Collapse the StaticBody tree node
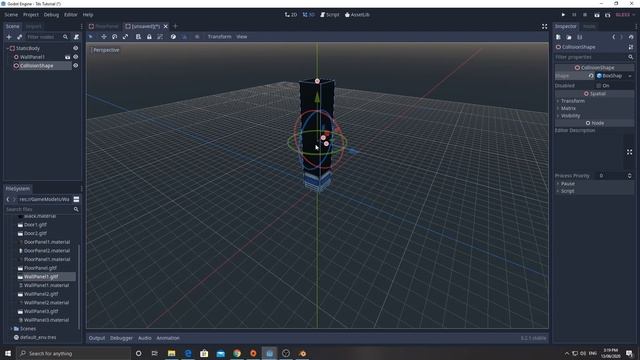Screen dimensions: 640x360 (x=7, y=48)
